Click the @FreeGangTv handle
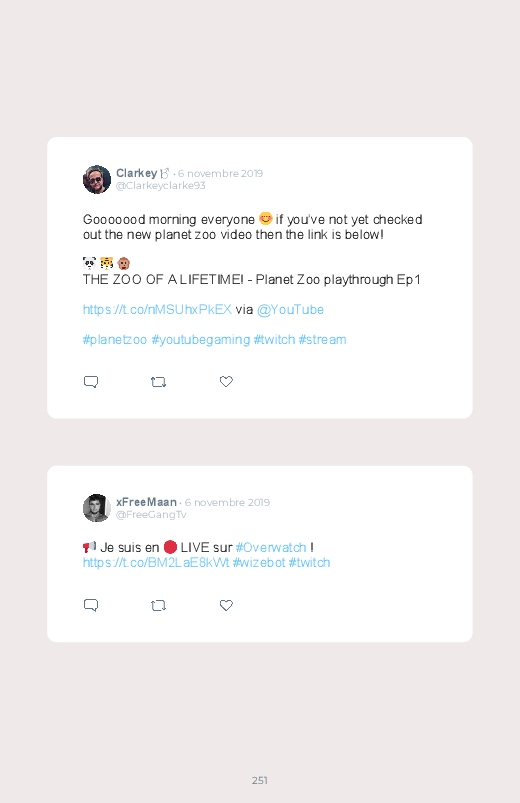Image resolution: width=520 pixels, height=803 pixels. click(x=151, y=515)
